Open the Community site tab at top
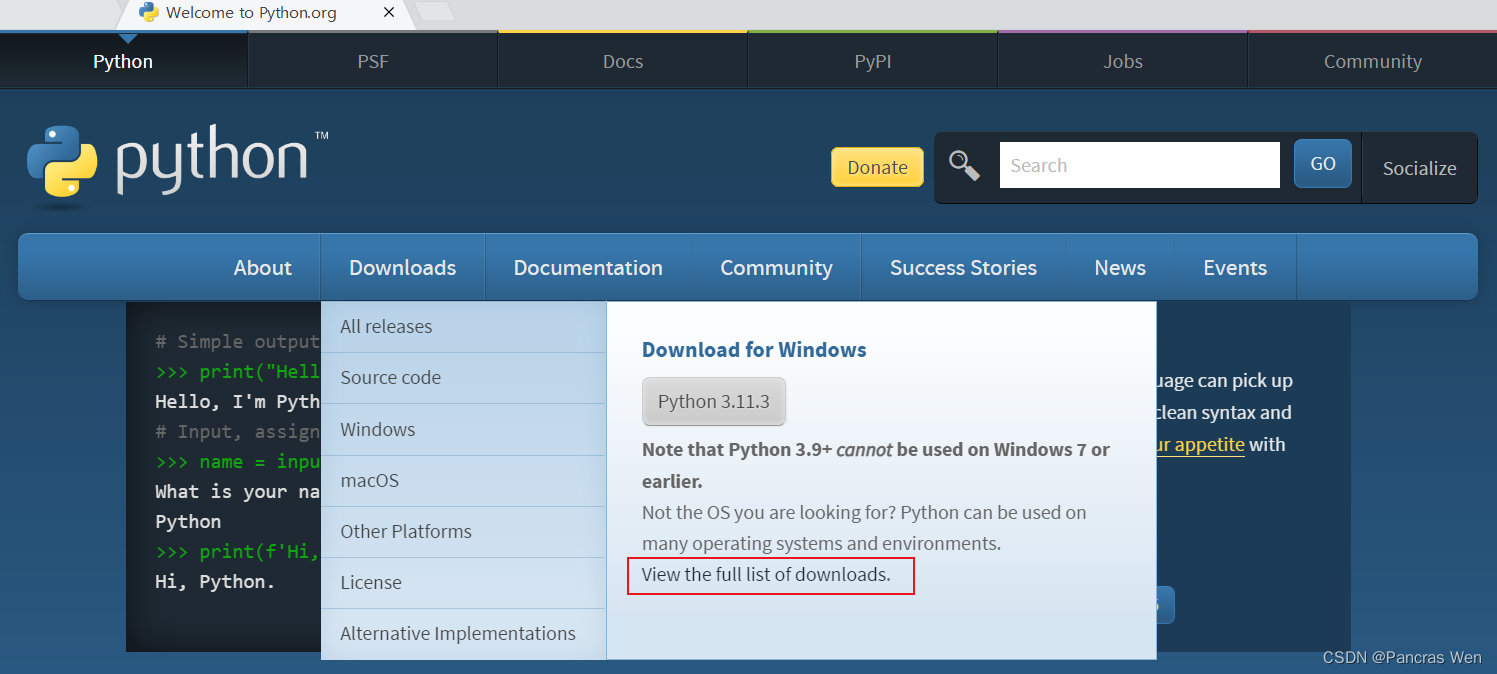This screenshot has width=1497, height=674. (1373, 61)
